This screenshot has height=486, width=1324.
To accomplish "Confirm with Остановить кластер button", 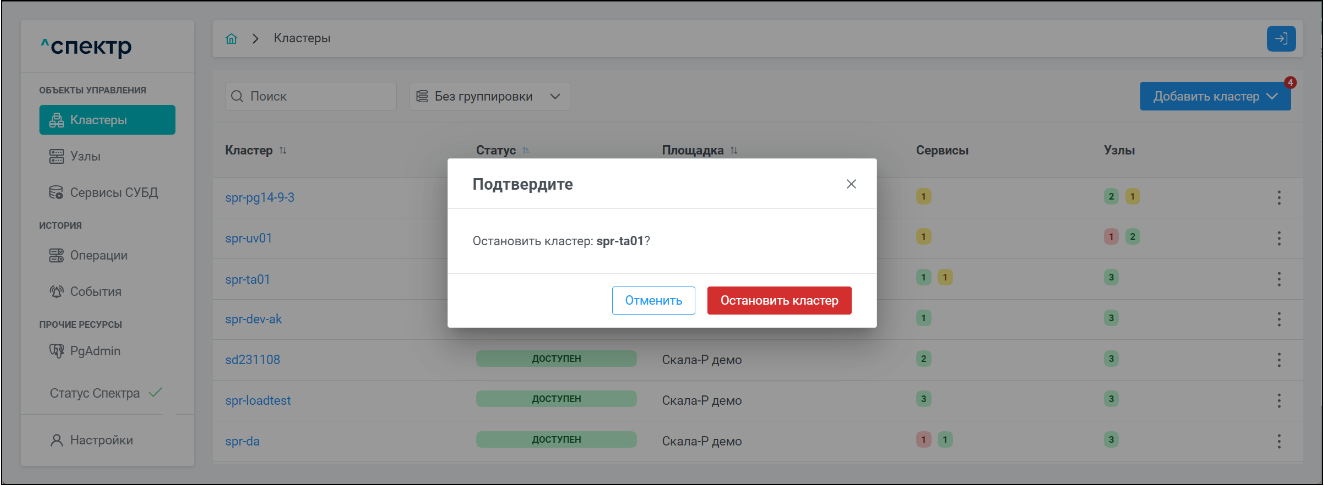I will coord(779,301).
